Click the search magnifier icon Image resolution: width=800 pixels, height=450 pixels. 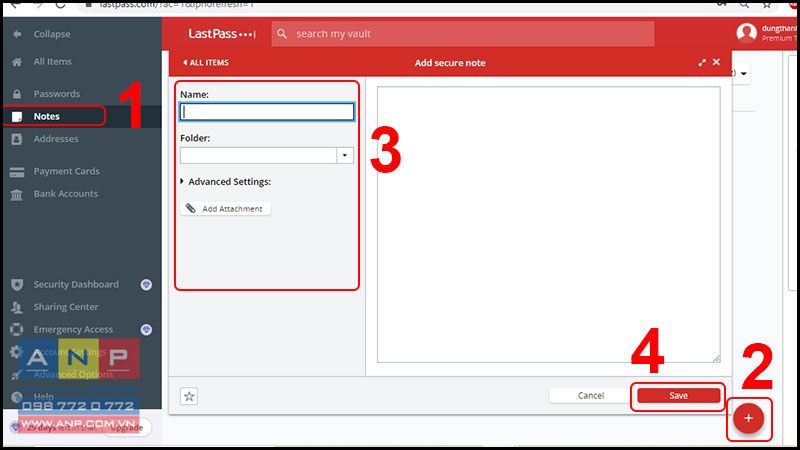pos(282,34)
